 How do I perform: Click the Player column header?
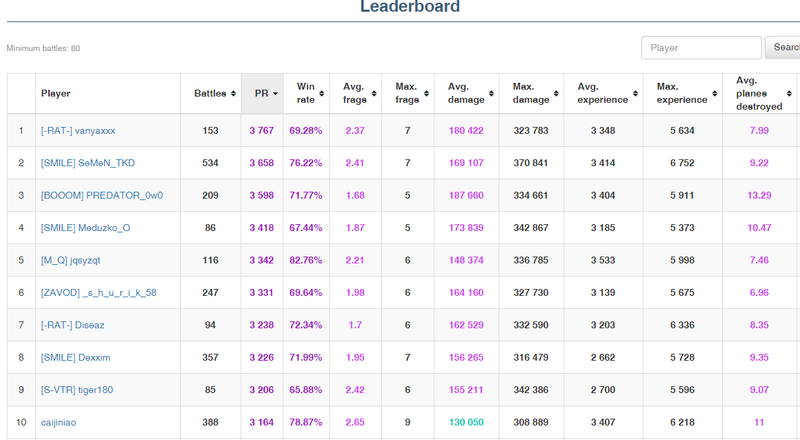coord(56,93)
